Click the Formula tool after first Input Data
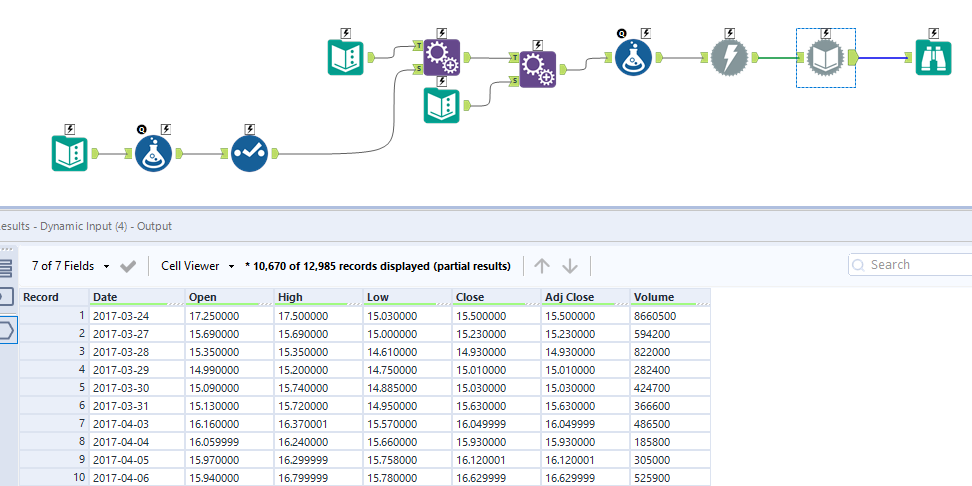 click(x=154, y=154)
